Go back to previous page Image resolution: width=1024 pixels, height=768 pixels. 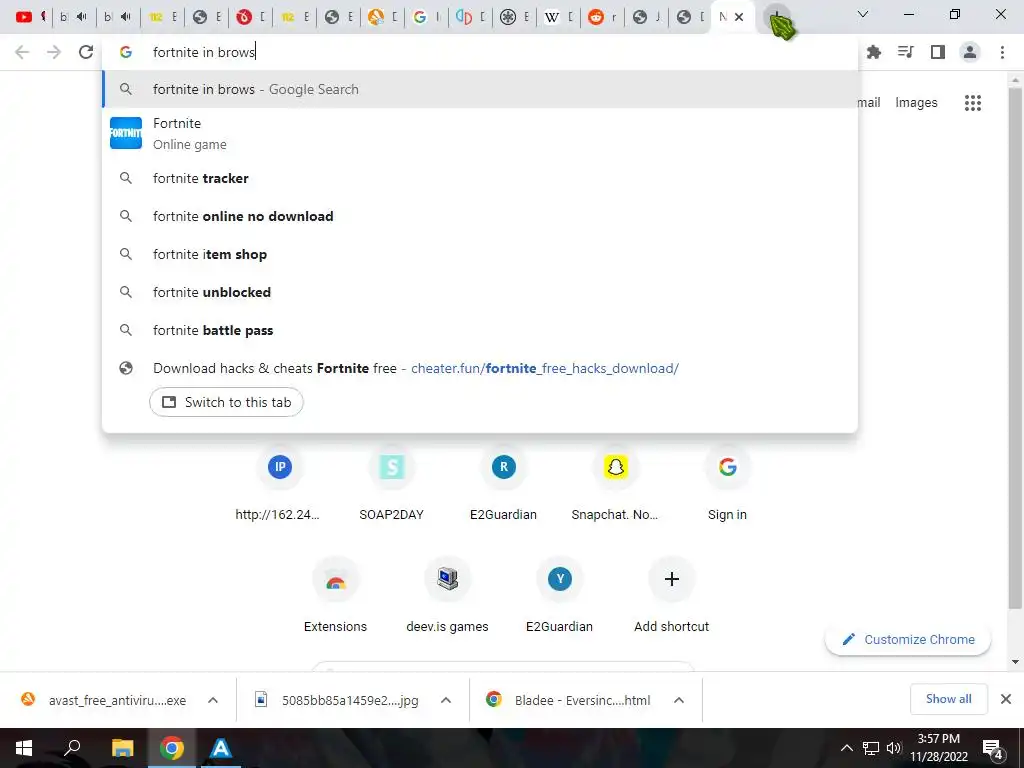pyautogui.click(x=22, y=52)
